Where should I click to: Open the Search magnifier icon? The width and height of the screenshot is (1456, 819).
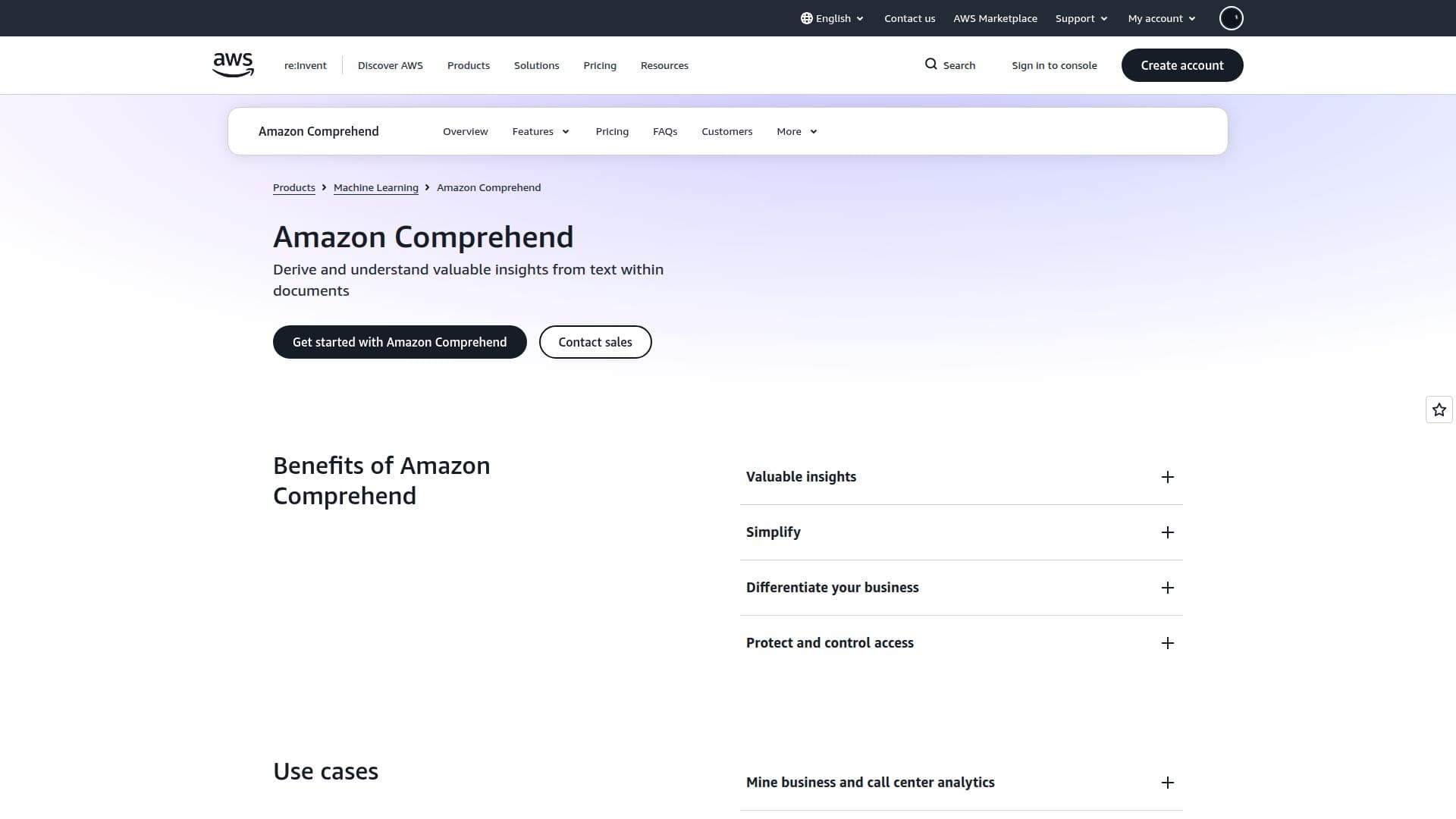point(930,64)
